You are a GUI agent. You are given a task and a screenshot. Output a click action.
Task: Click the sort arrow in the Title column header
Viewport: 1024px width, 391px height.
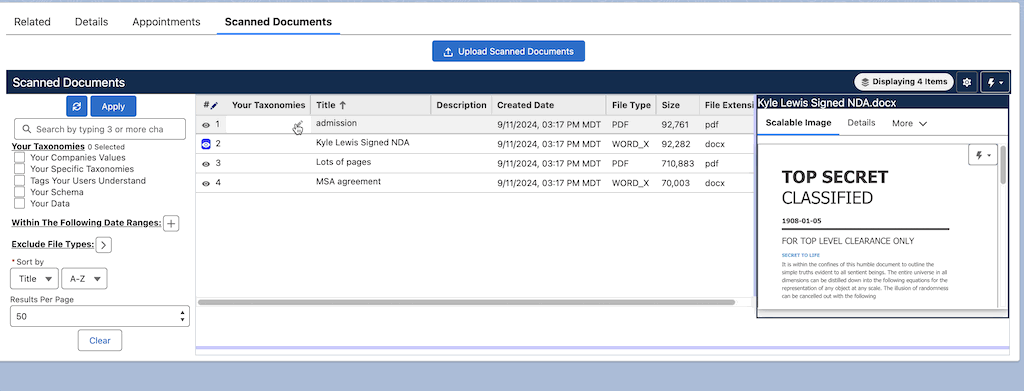(x=342, y=104)
